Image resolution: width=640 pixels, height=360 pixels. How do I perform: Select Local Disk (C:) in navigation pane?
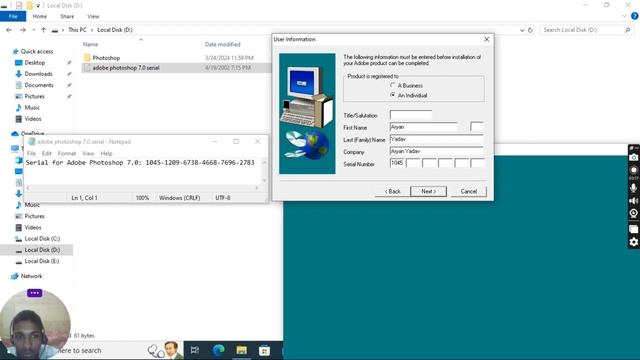[x=42, y=238]
